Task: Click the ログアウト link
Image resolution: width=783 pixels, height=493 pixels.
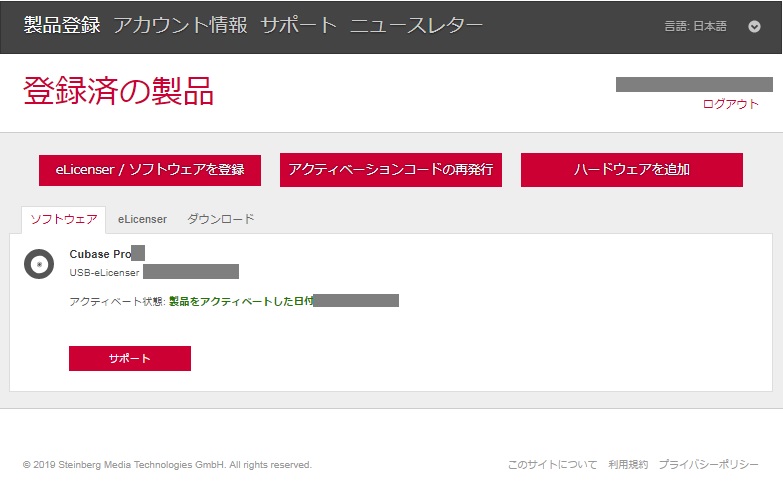Action: click(731, 104)
